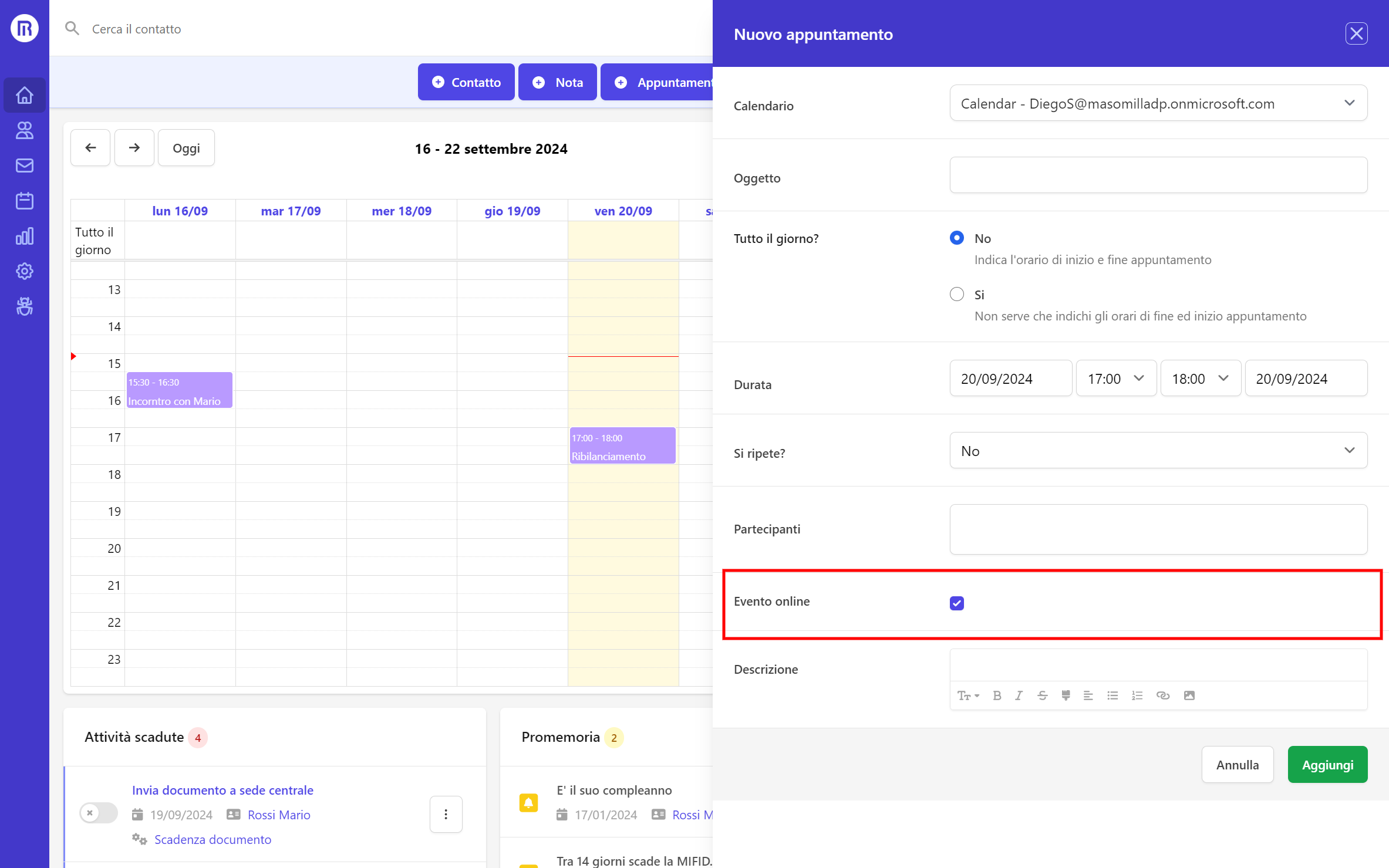Insert link in description toolbar
This screenshot has height=868, width=1389.
click(x=1162, y=695)
